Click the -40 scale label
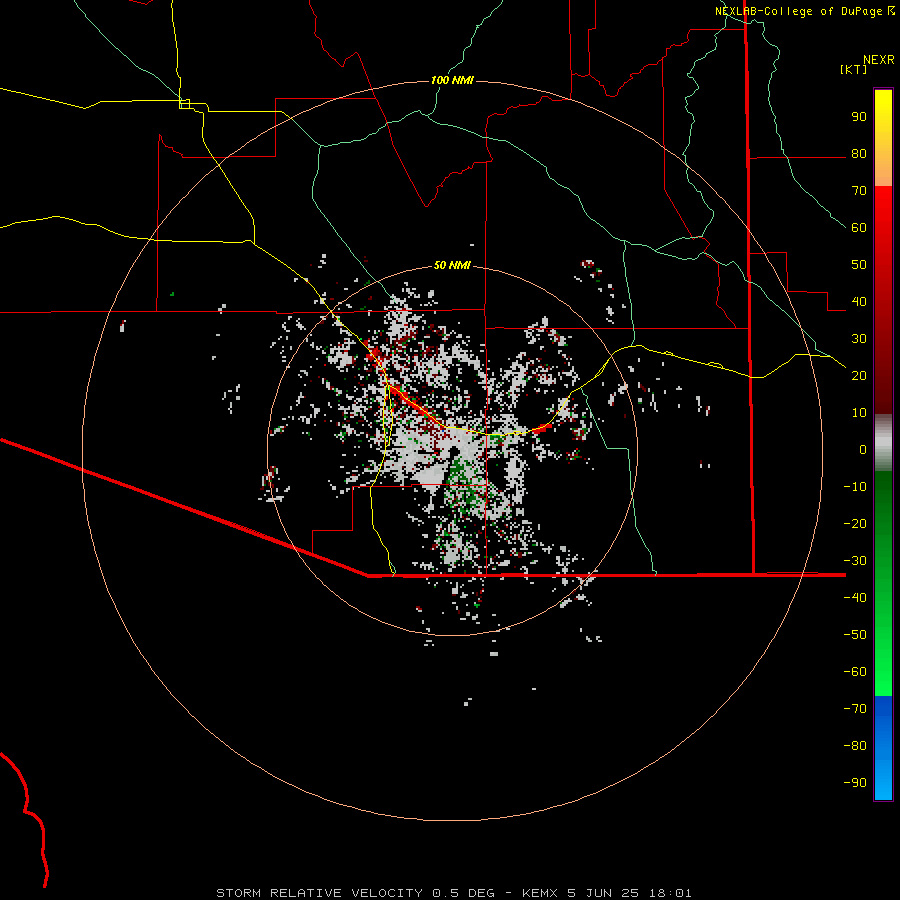The width and height of the screenshot is (900, 900). [x=855, y=598]
